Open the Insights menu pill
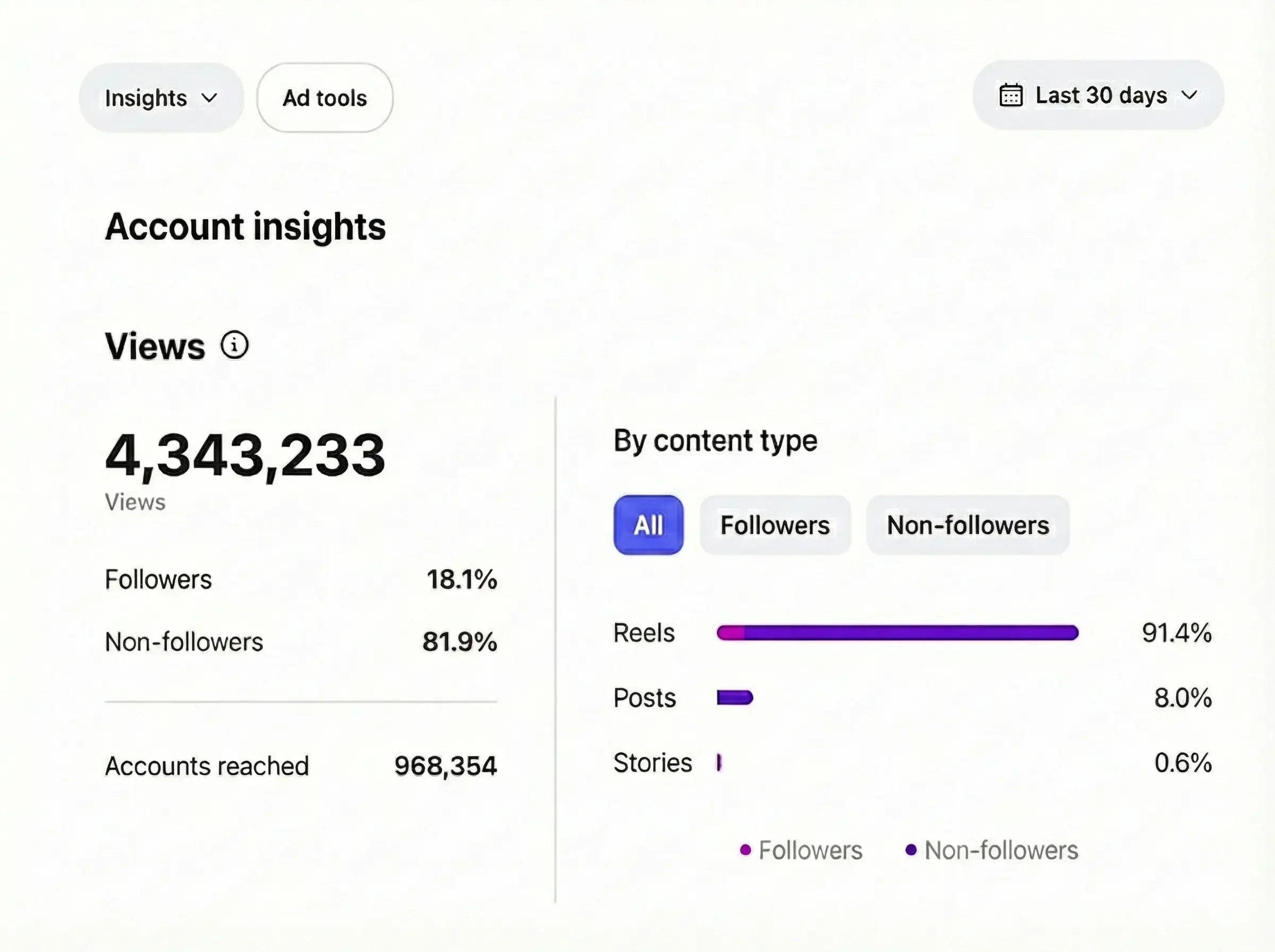The width and height of the screenshot is (1275, 952). (x=146, y=98)
